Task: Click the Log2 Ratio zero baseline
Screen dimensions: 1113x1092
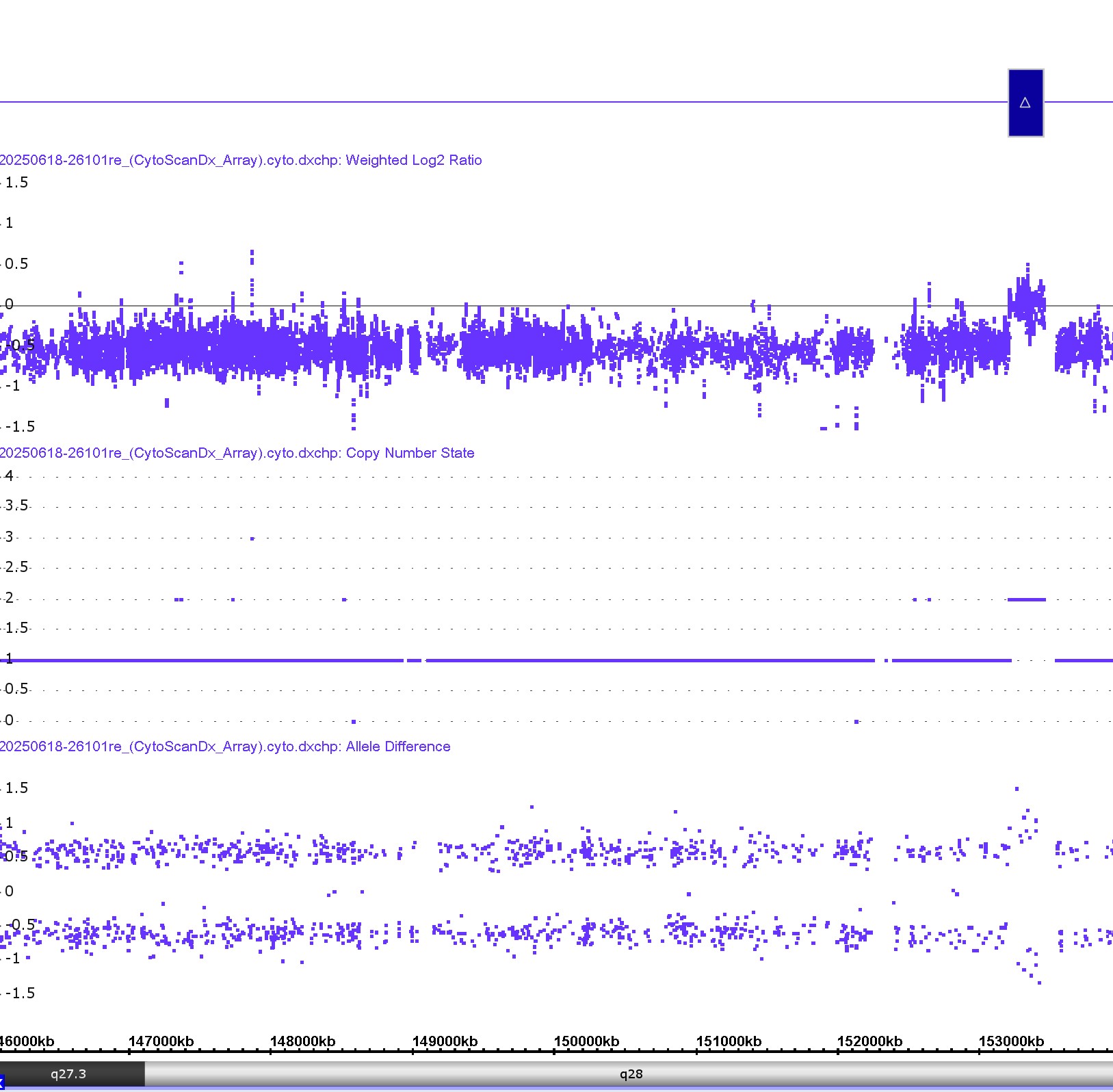Action: click(547, 305)
